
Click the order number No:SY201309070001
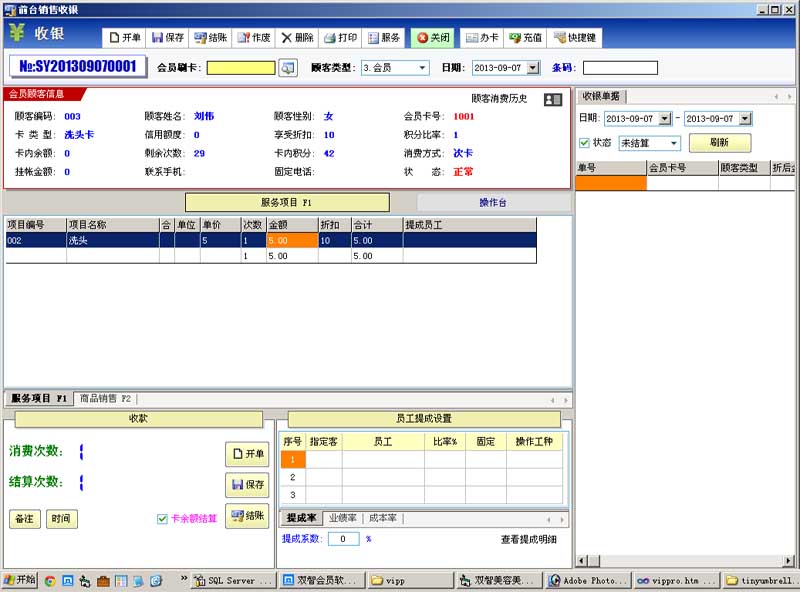tap(78, 66)
